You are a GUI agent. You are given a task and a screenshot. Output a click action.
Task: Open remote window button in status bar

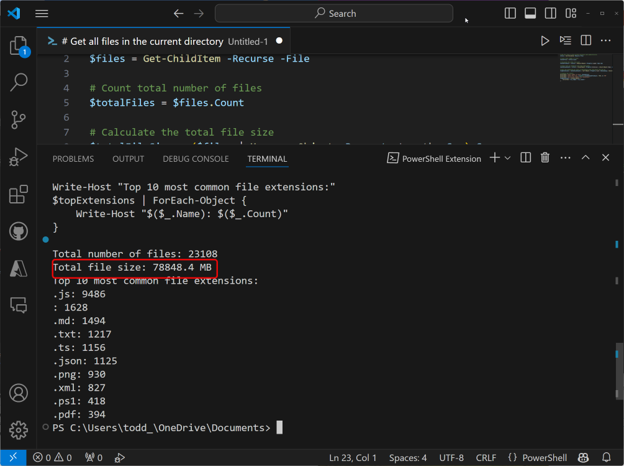pos(13,458)
